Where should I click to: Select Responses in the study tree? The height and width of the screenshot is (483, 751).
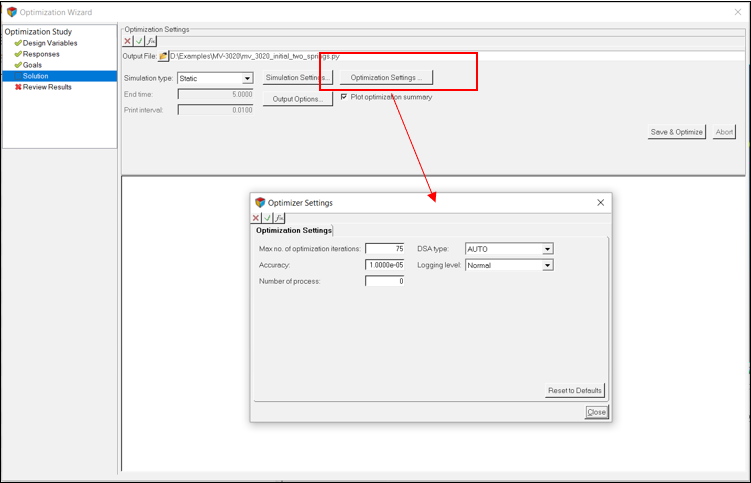point(41,54)
